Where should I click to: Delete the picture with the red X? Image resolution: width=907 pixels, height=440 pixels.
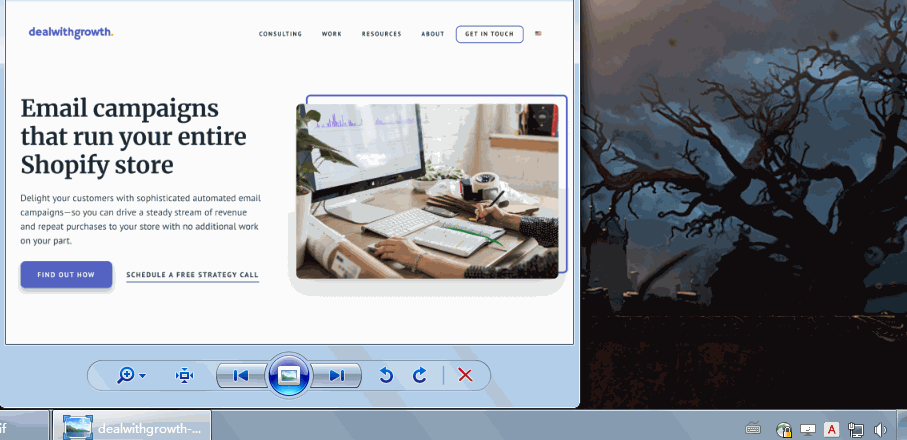[x=465, y=375]
